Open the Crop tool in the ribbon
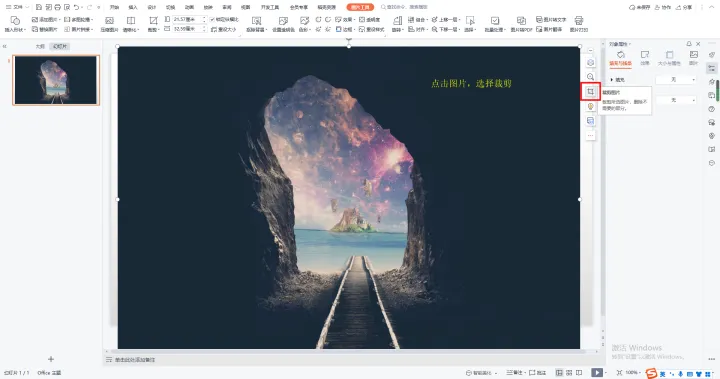Viewport: 720px width, 379px height. click(153, 21)
